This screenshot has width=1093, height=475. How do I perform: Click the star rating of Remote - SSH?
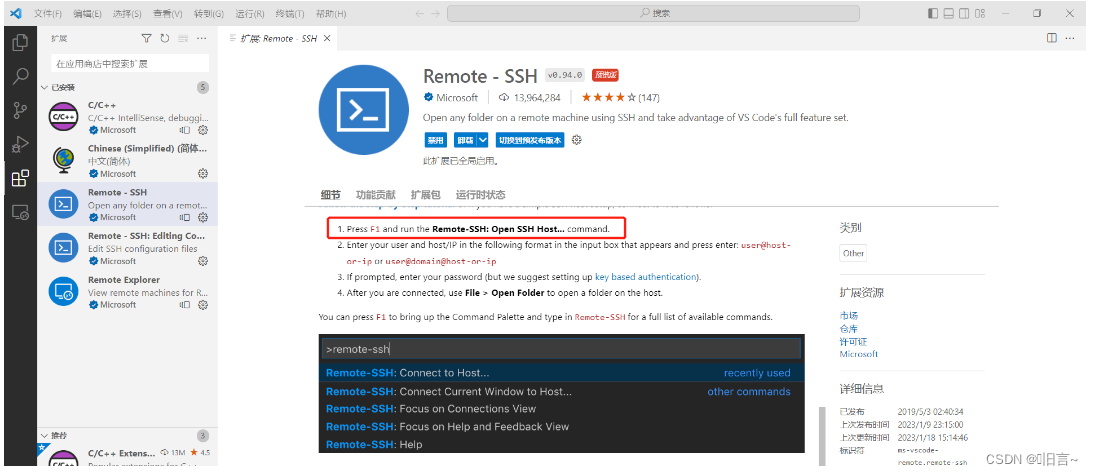tap(609, 98)
